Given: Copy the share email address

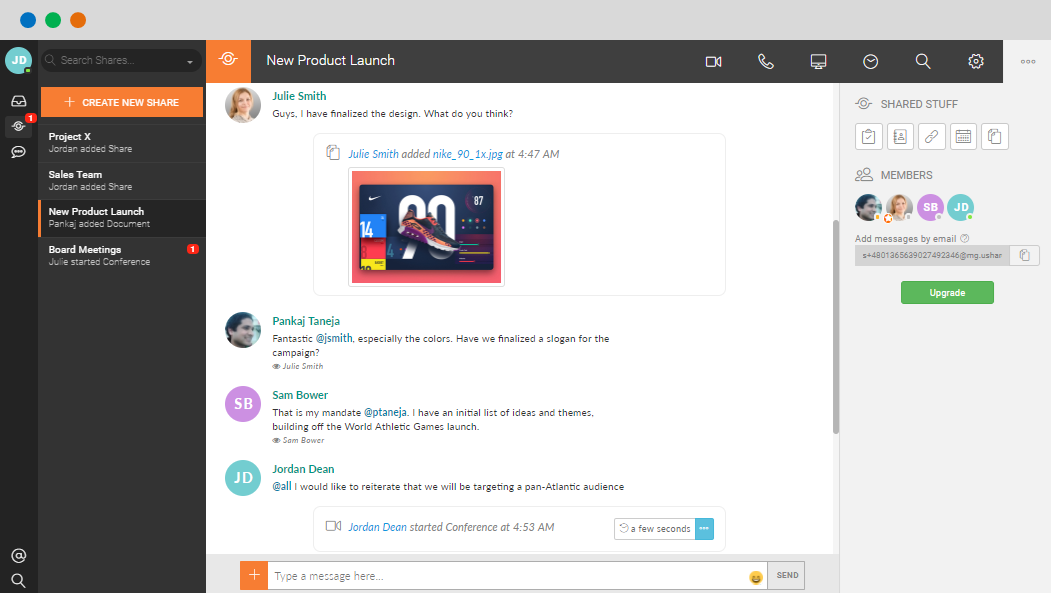Looking at the screenshot, I should click(x=1024, y=256).
